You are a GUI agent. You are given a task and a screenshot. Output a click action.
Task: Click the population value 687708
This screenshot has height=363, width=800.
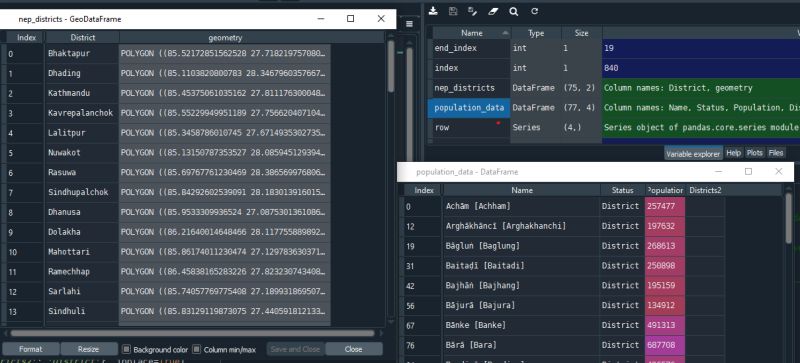tap(665, 345)
